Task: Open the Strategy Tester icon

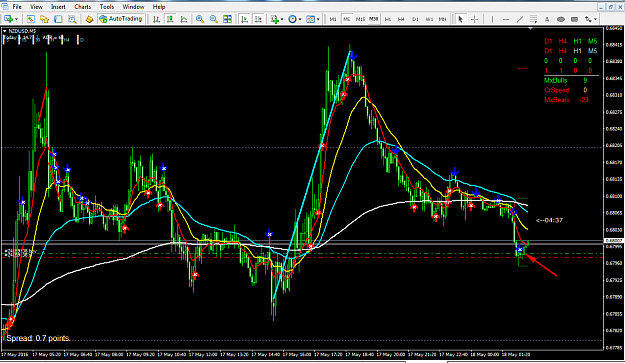Action: pyautogui.click(x=72, y=19)
